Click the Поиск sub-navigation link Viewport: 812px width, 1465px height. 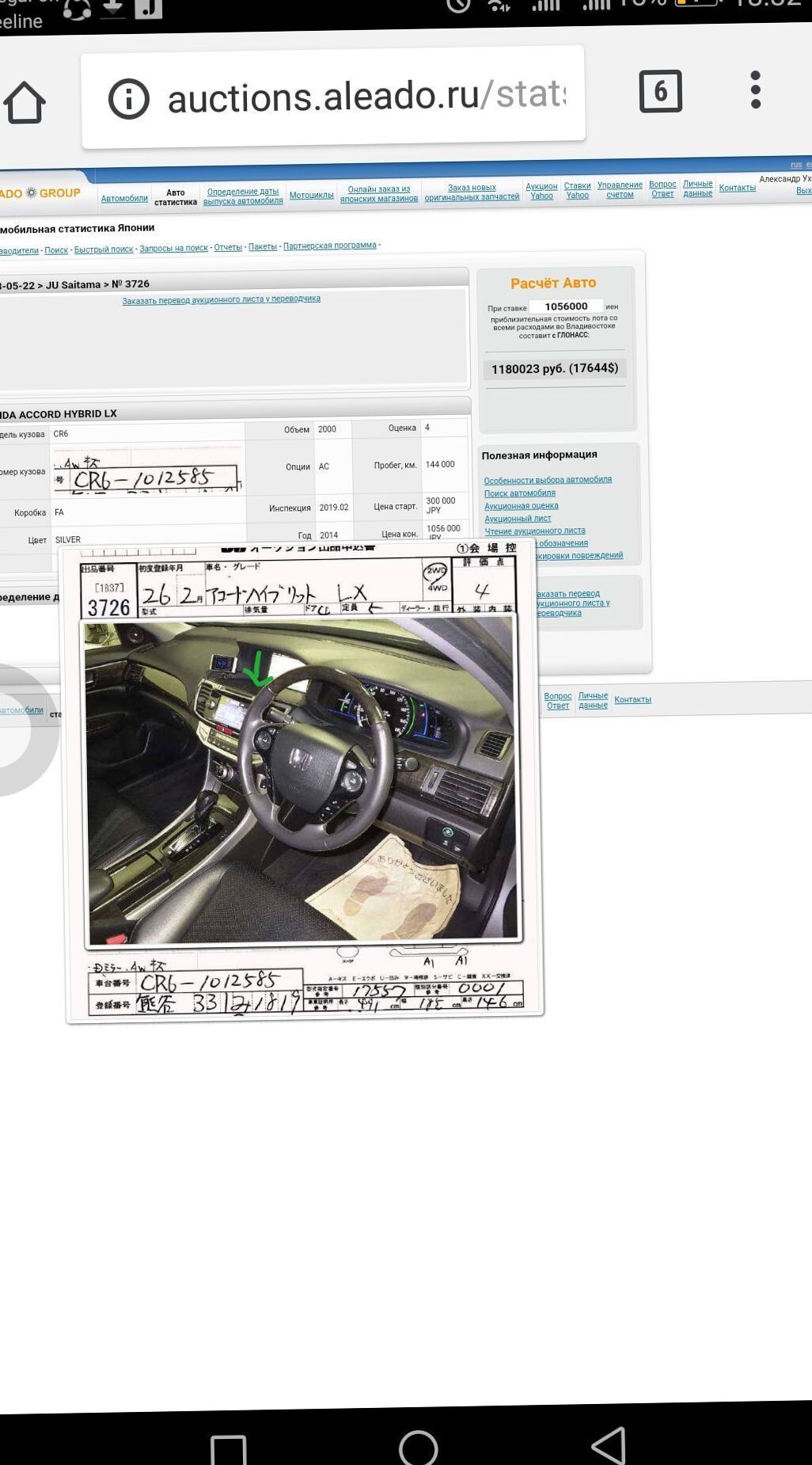56,250
